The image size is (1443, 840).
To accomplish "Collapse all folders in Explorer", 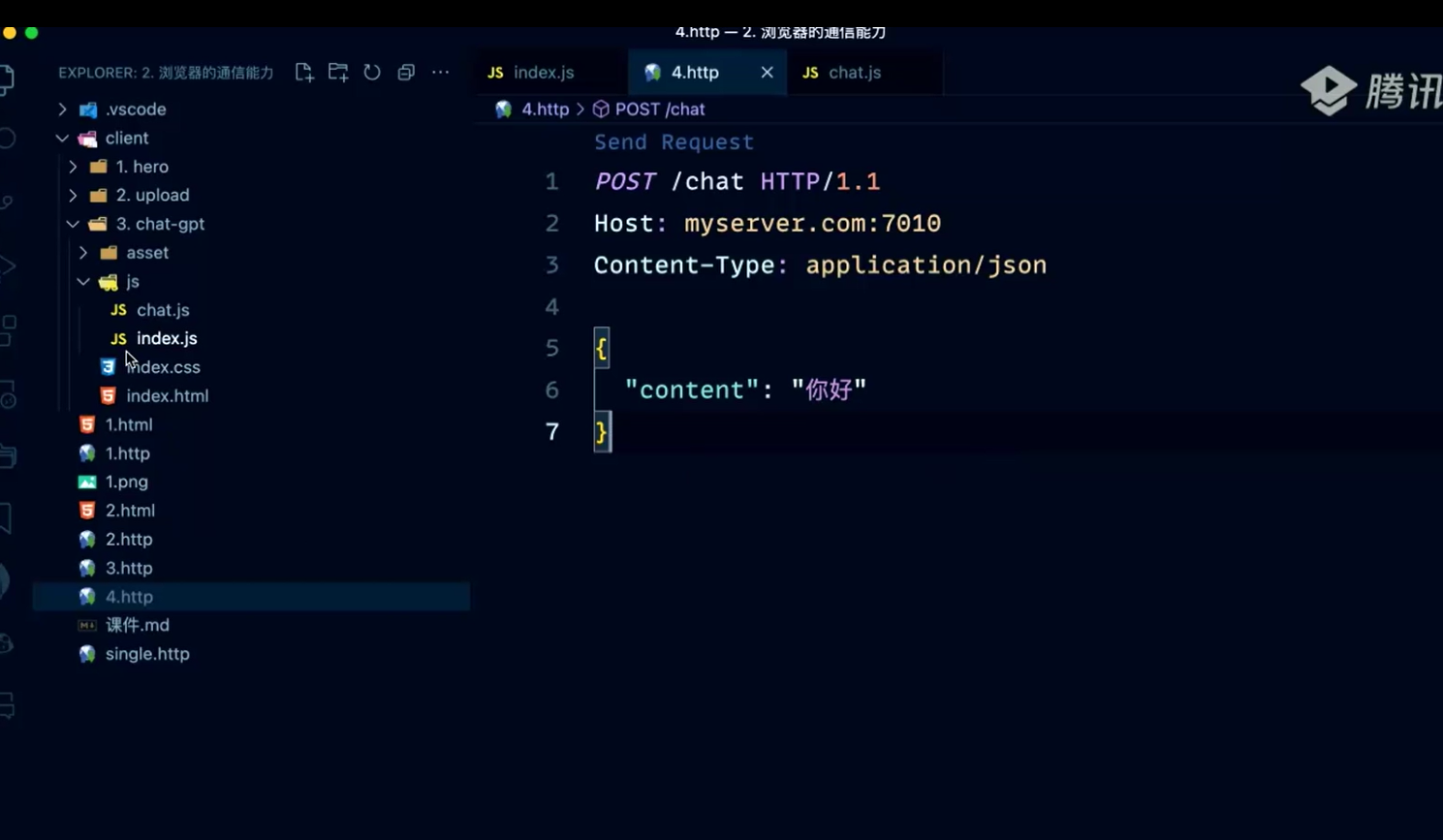I will coord(406,73).
